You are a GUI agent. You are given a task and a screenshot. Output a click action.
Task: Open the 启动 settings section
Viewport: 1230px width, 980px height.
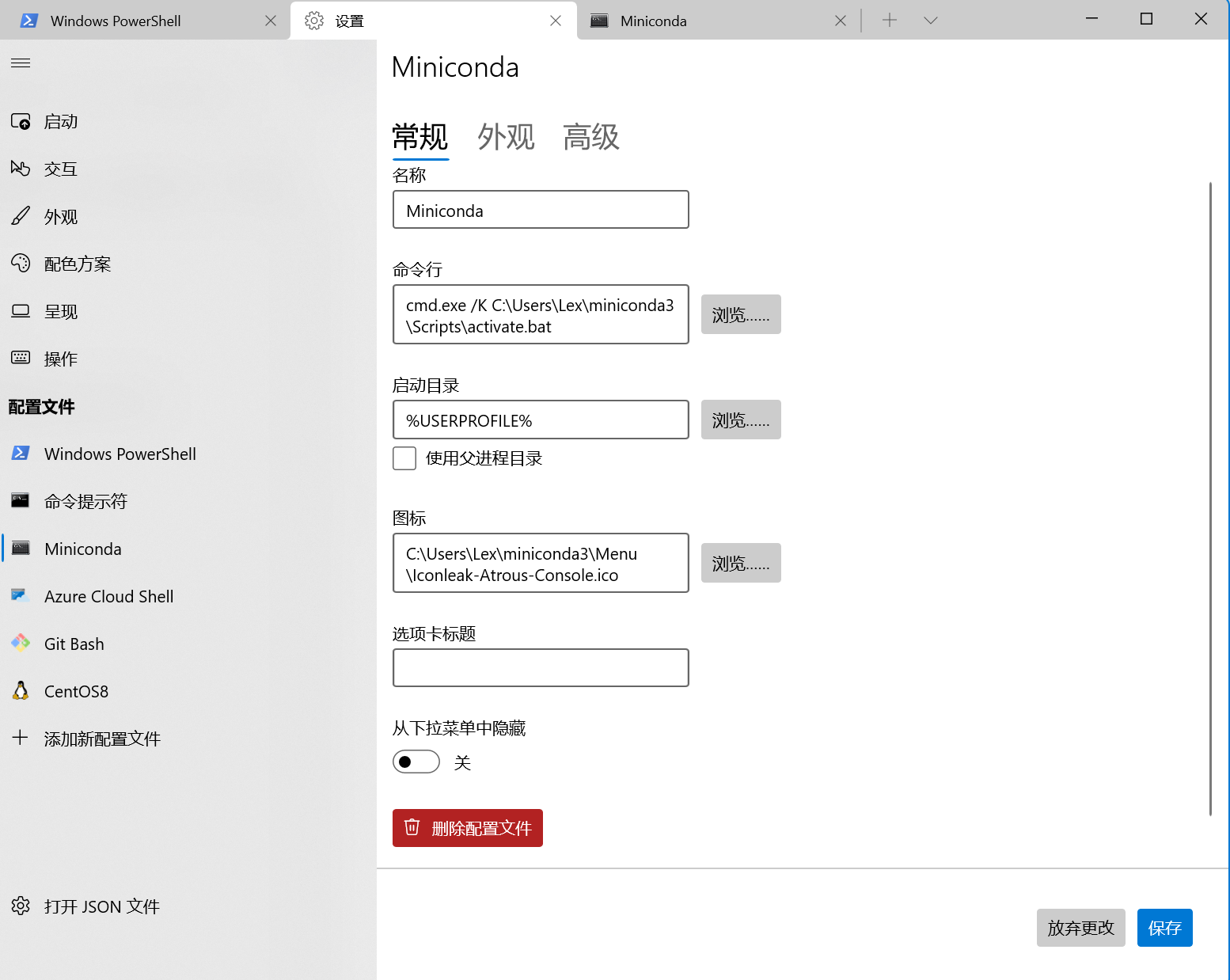point(60,121)
